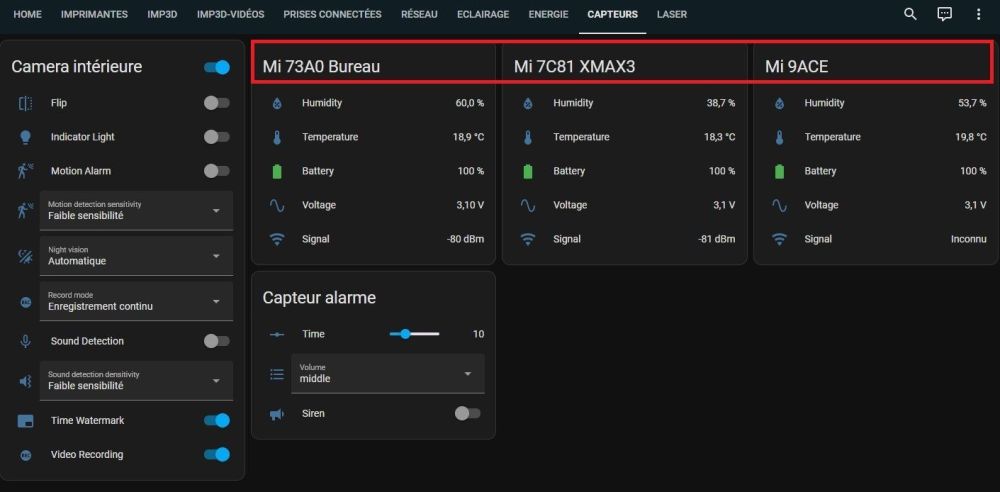The height and width of the screenshot is (492, 1000).
Task: Open the 53,7 % humidity value
Action: pyautogui.click(x=973, y=103)
